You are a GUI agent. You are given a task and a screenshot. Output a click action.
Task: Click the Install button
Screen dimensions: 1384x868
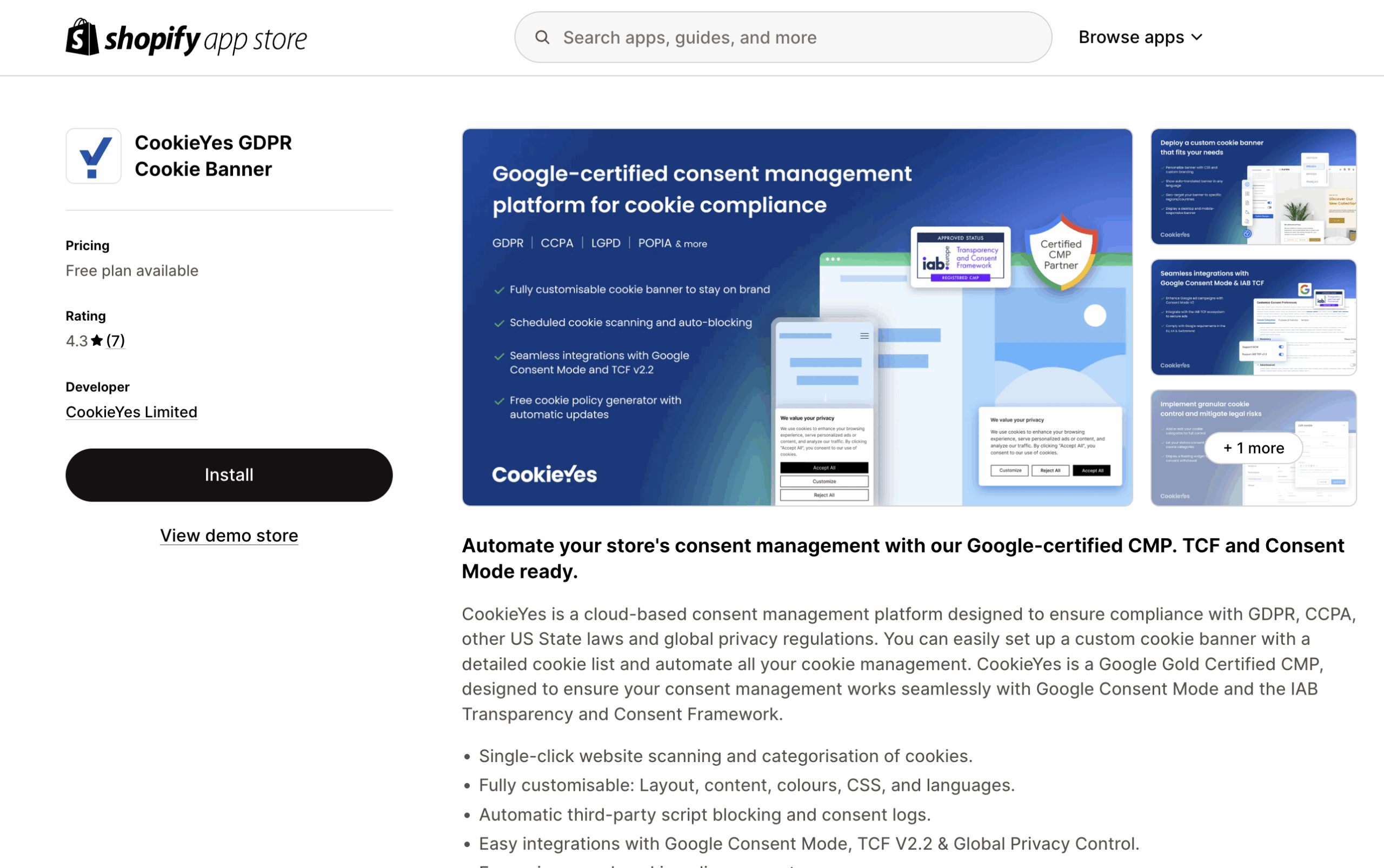pos(229,475)
